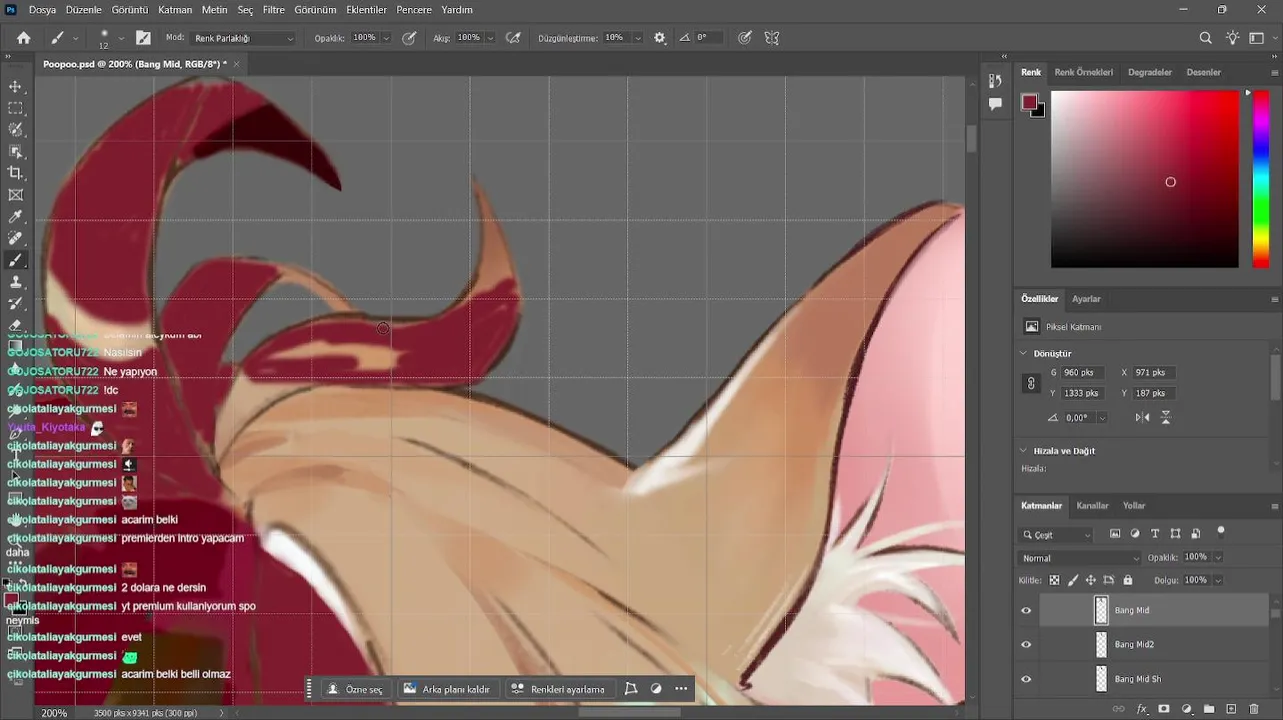Select the Move tool
The image size is (1283, 720).
[15, 87]
